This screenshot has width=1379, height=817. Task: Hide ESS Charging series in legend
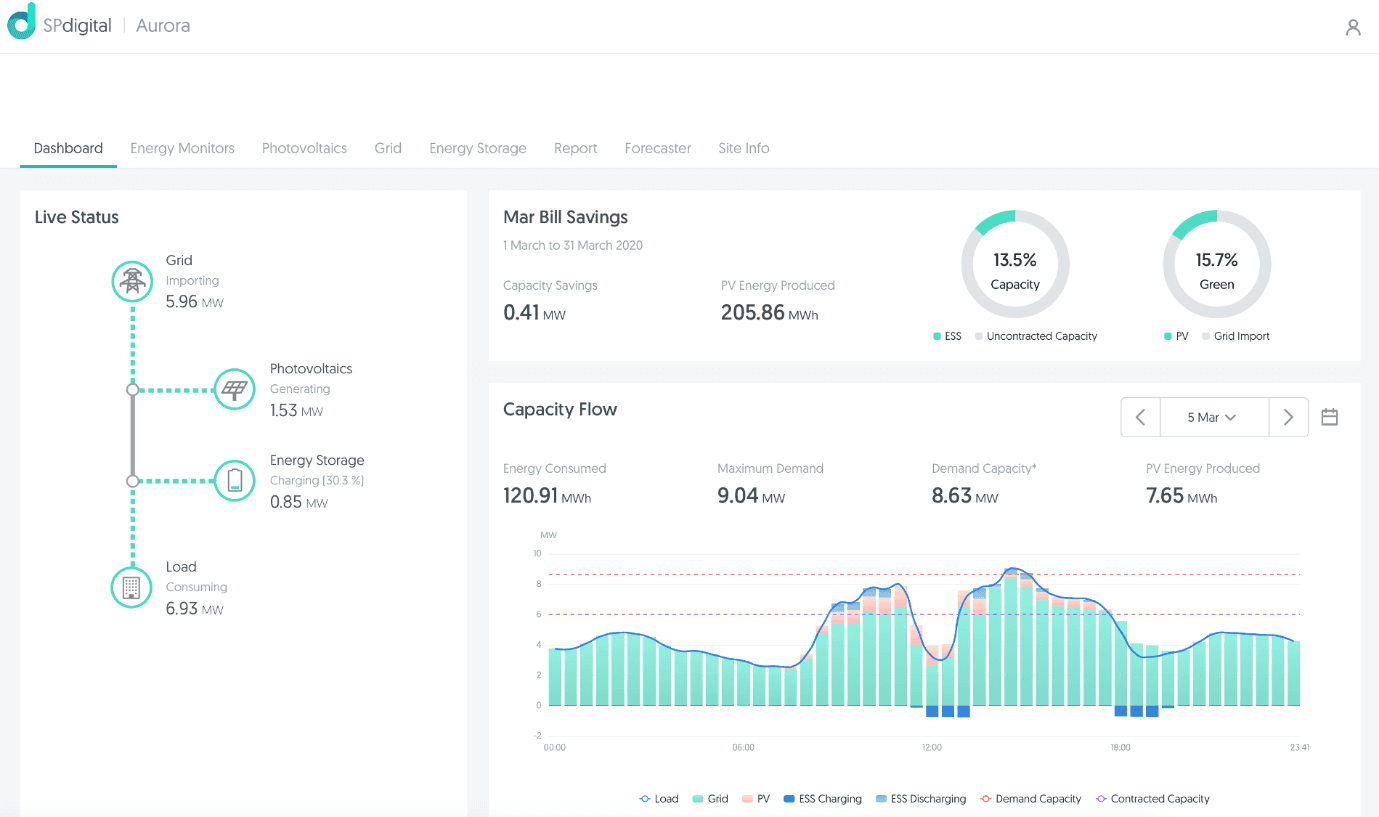pyautogui.click(x=823, y=799)
